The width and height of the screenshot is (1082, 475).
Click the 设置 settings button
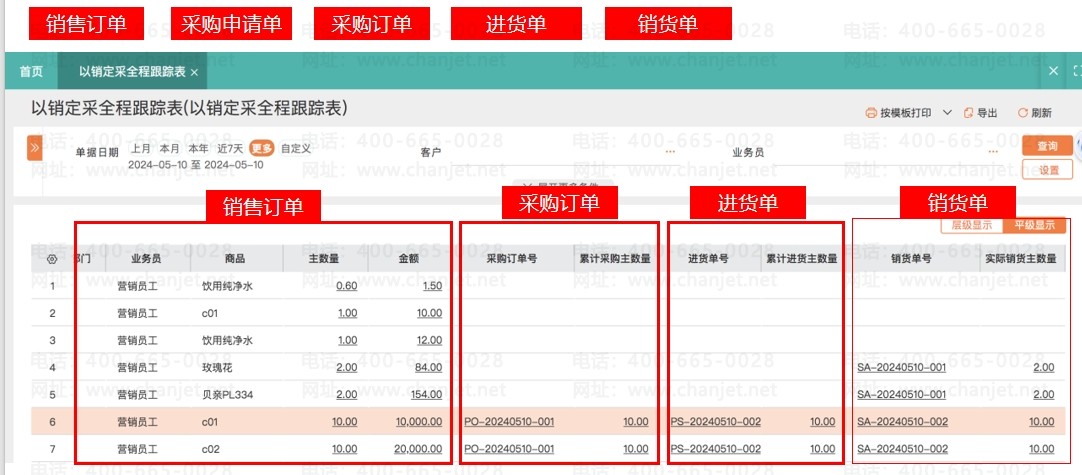tap(1047, 170)
